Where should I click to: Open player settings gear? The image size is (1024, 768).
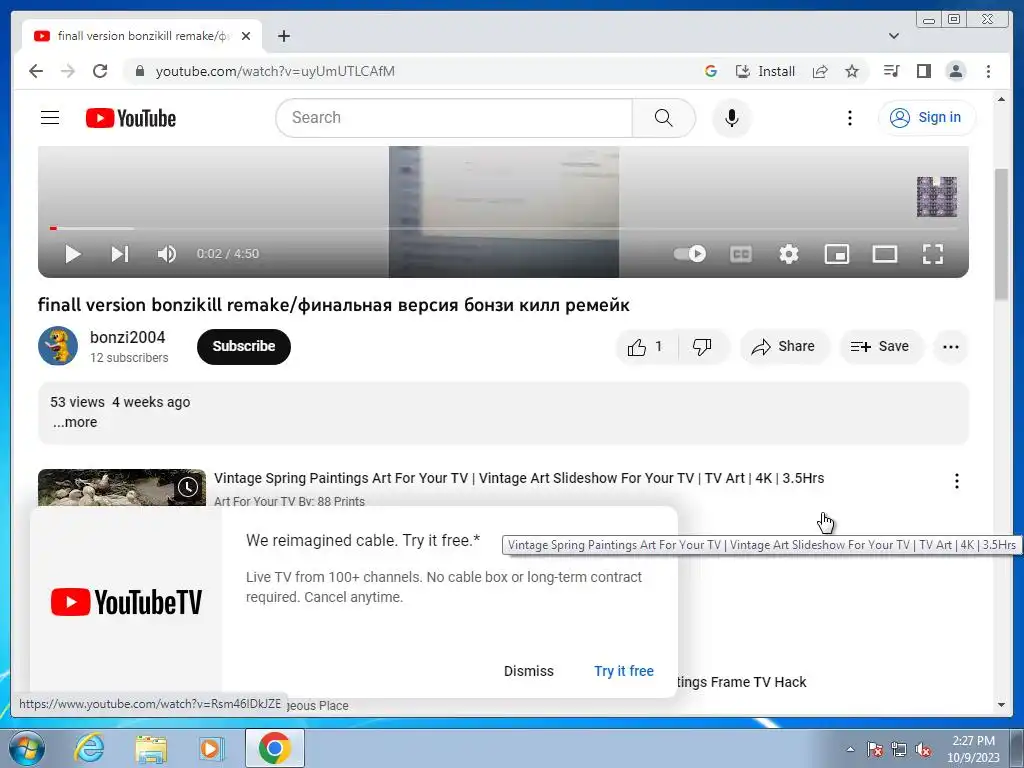coord(789,253)
